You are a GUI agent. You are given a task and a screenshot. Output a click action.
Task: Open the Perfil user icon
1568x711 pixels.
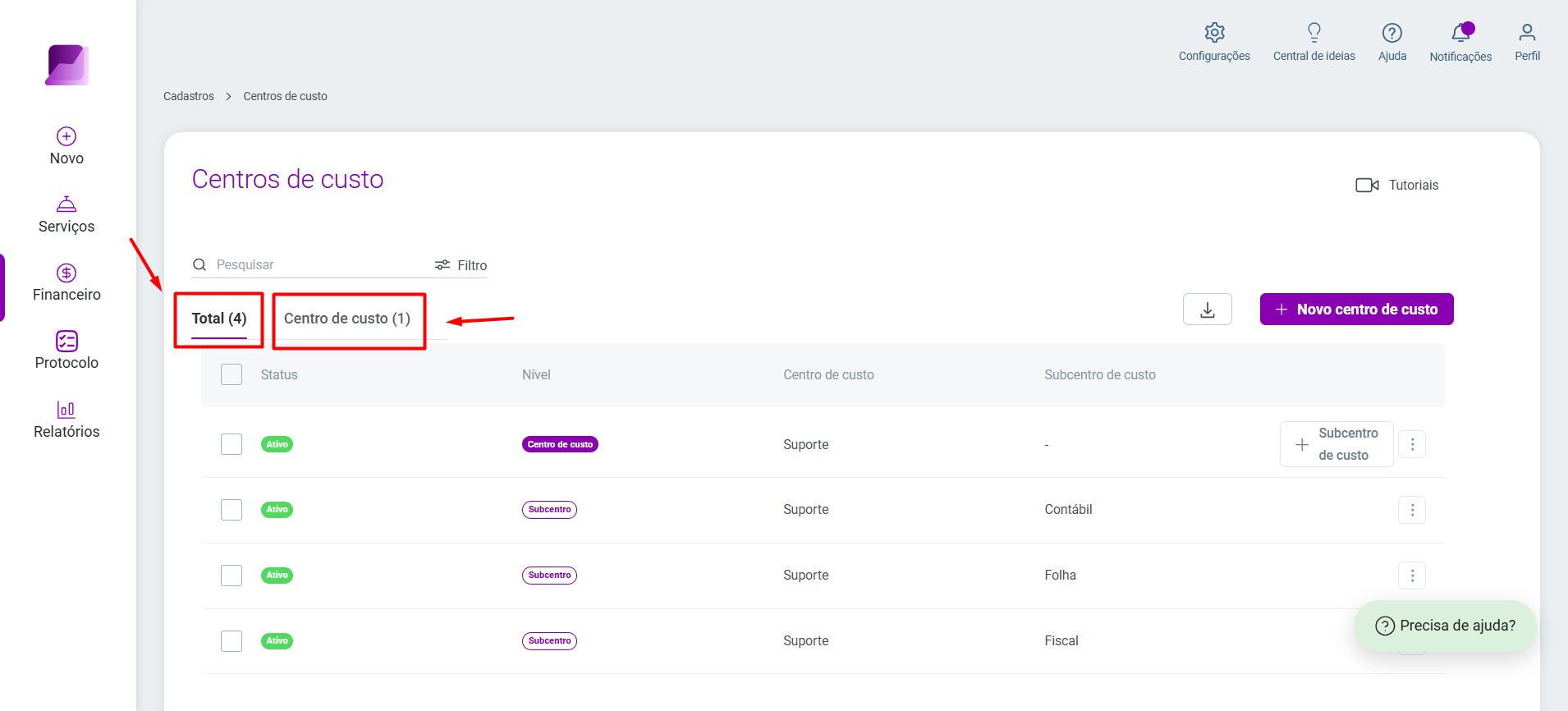(1526, 33)
